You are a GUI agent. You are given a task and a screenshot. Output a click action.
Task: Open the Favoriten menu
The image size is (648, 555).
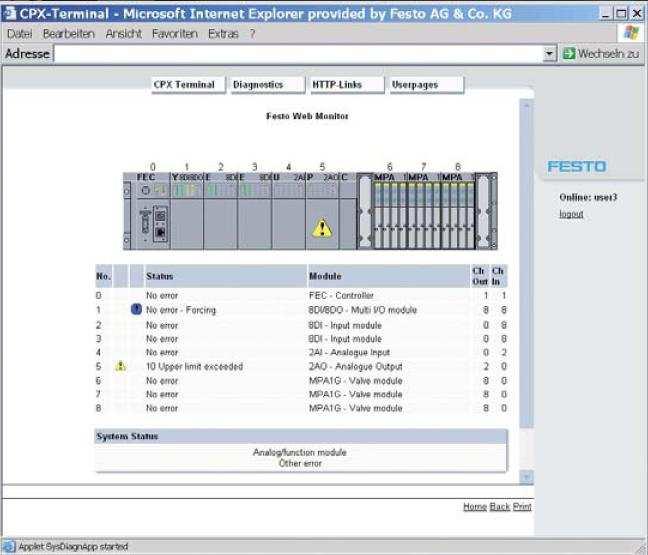tap(175, 33)
